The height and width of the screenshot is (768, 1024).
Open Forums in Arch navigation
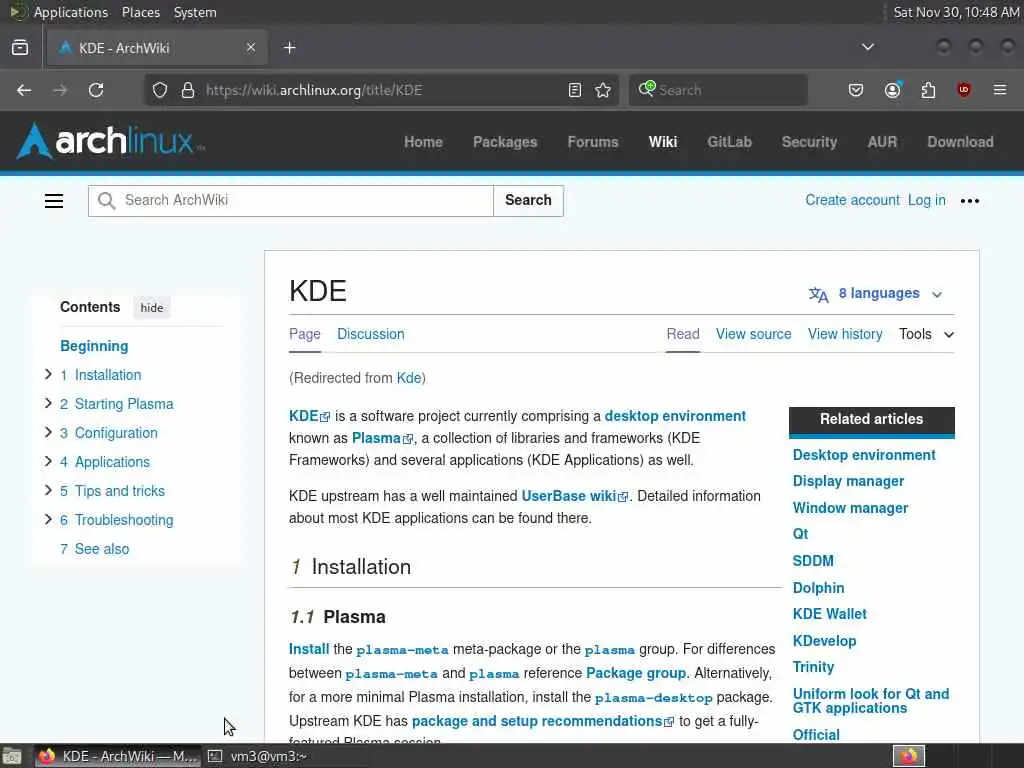click(593, 142)
